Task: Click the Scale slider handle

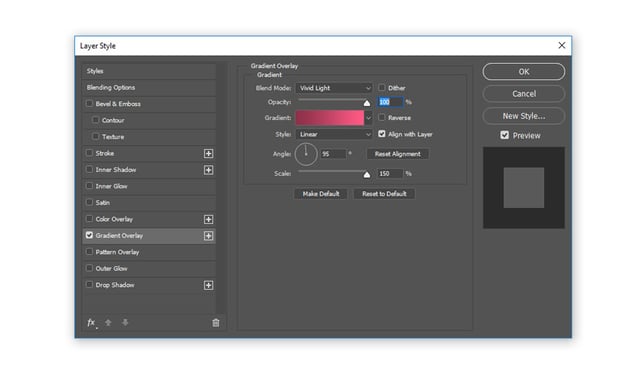Action: pyautogui.click(x=367, y=174)
